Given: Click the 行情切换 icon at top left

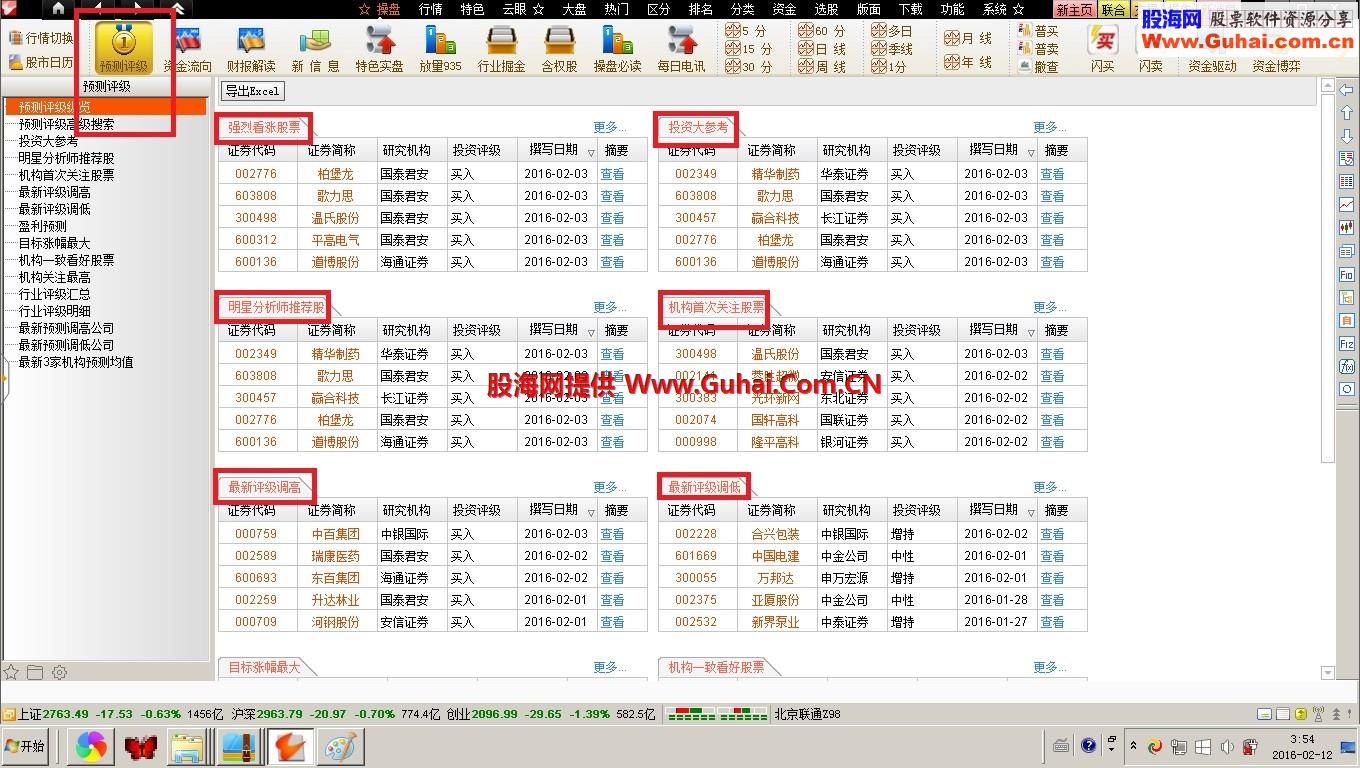Looking at the screenshot, I should tap(41, 38).
